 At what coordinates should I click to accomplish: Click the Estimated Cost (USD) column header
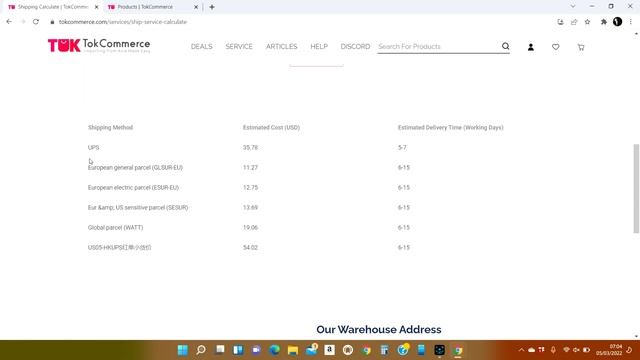(x=271, y=127)
